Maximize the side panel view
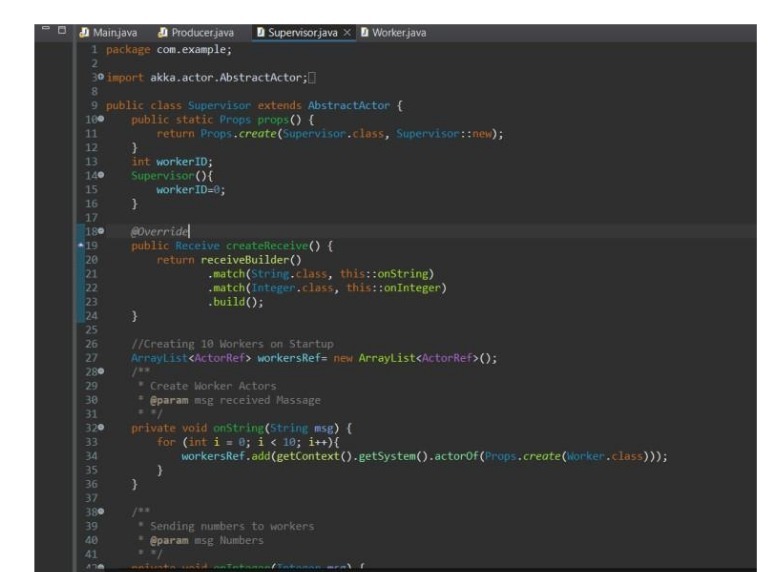This screenshot has height=572, width=777. point(62,30)
